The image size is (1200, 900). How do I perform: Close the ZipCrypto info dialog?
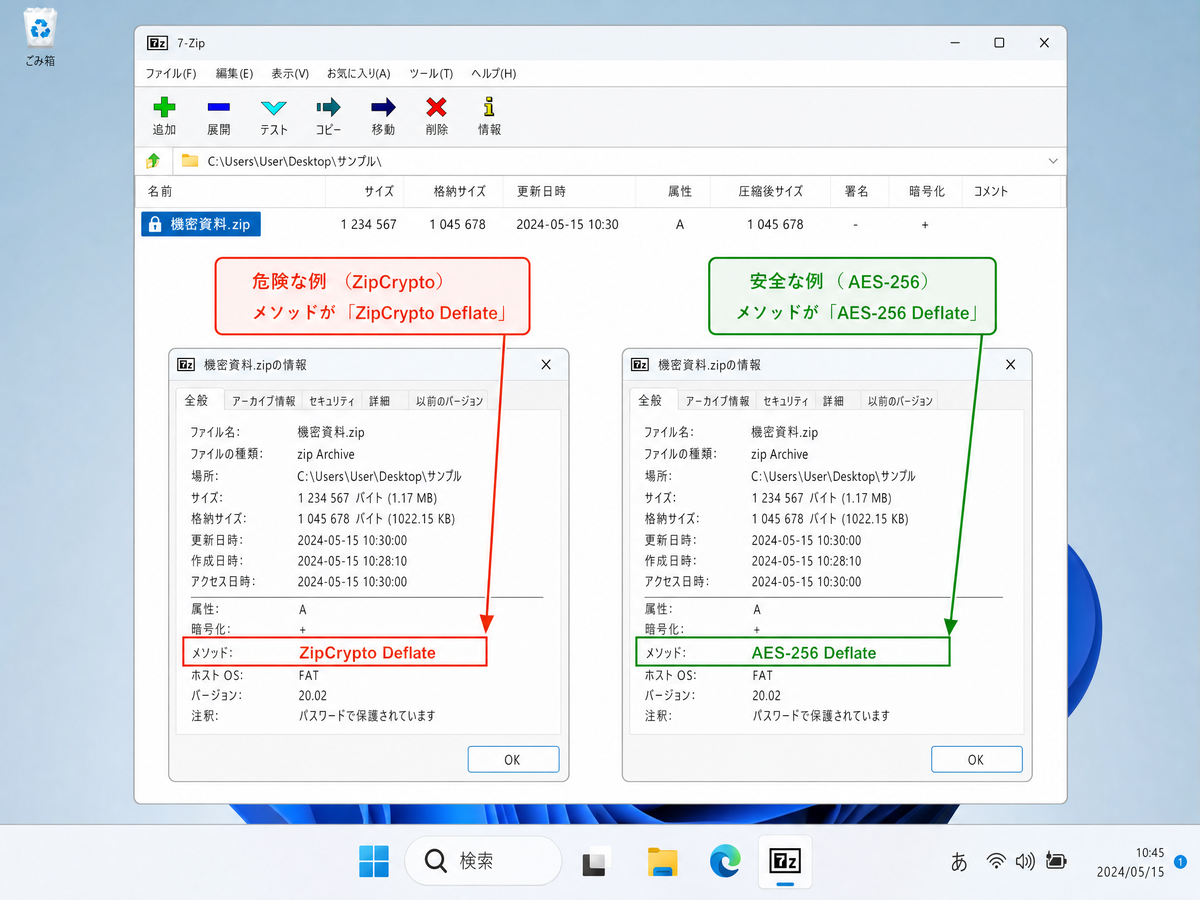(x=546, y=365)
